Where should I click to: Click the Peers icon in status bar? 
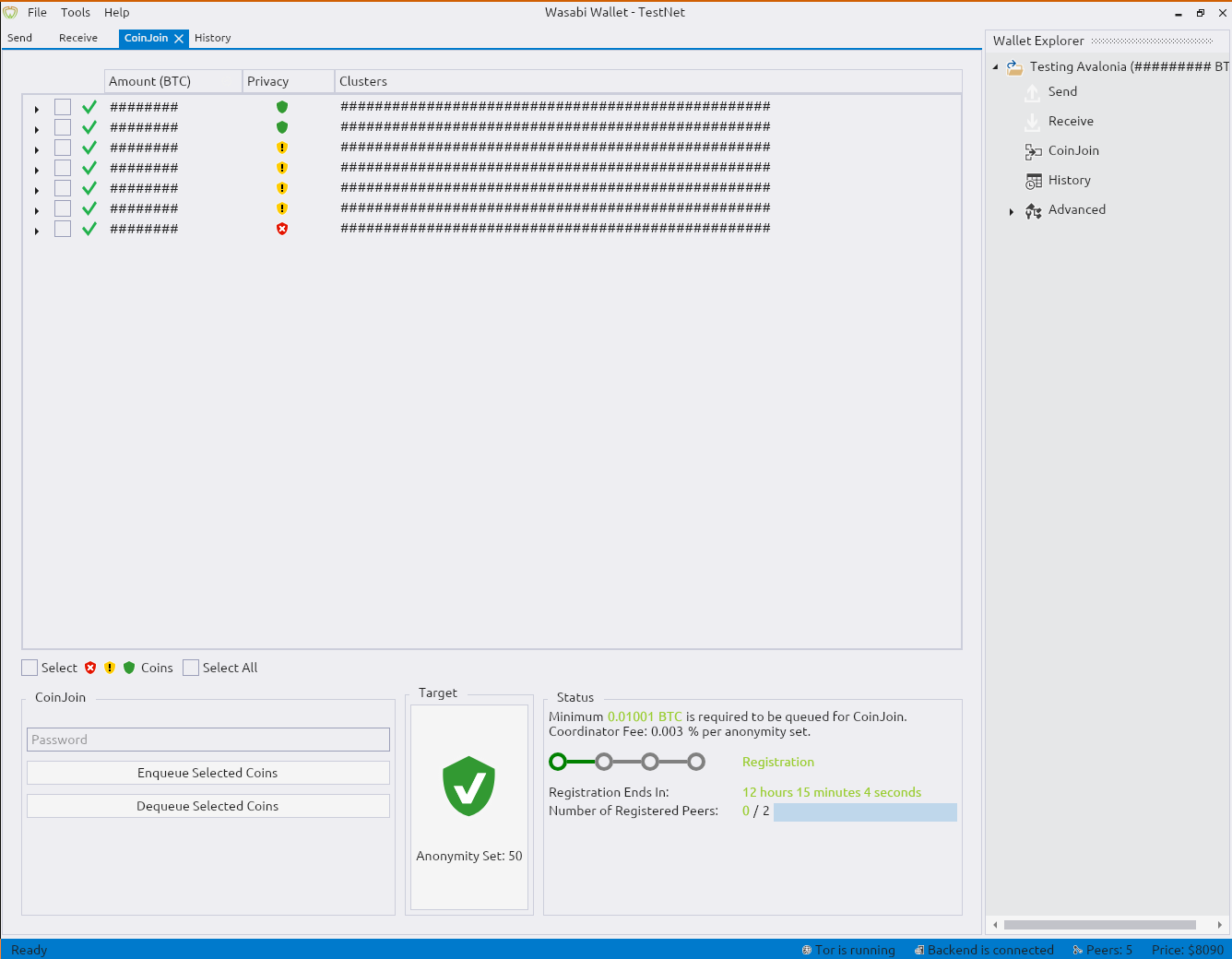pyautogui.click(x=1078, y=950)
